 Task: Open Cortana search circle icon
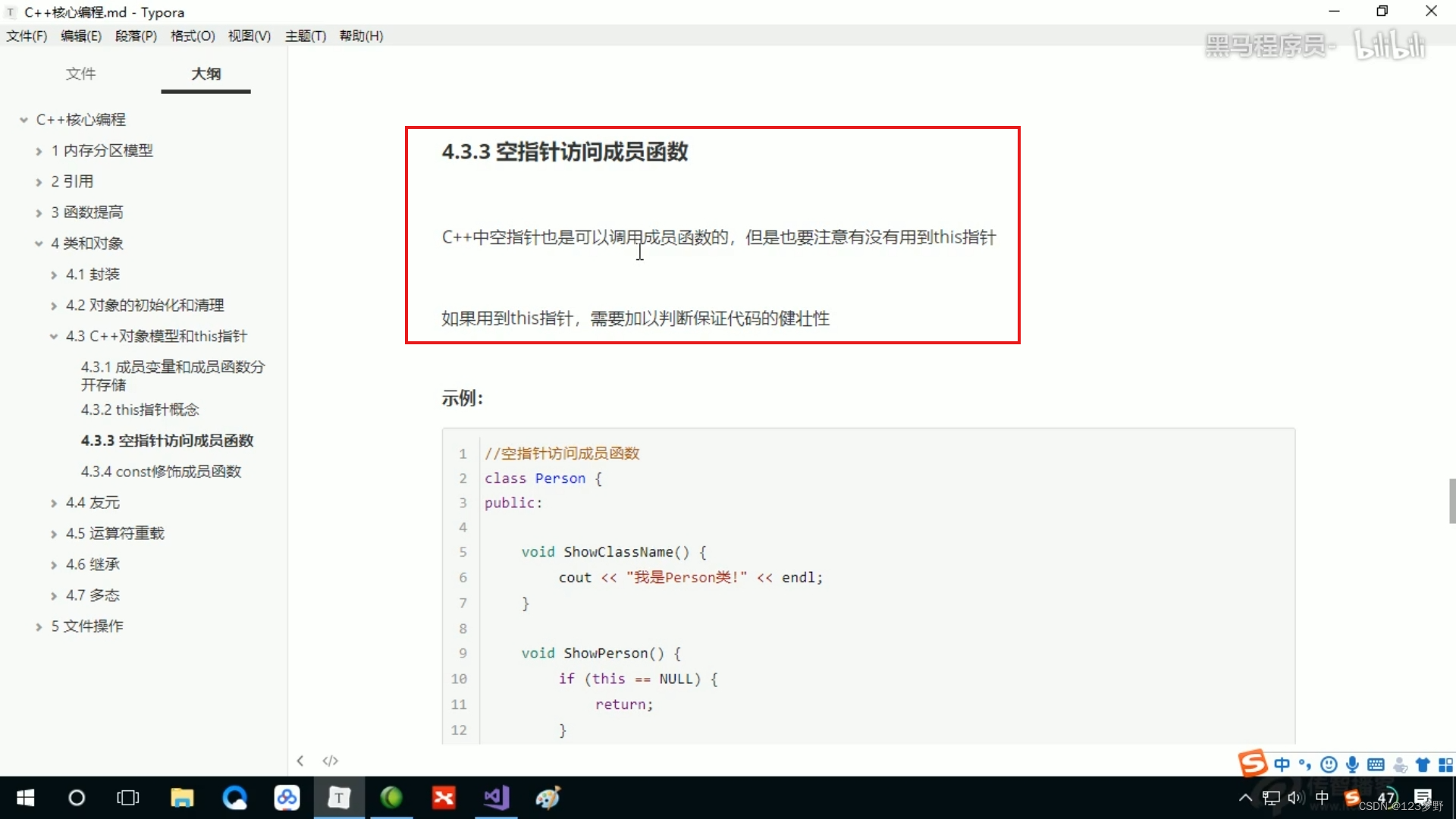click(x=77, y=798)
